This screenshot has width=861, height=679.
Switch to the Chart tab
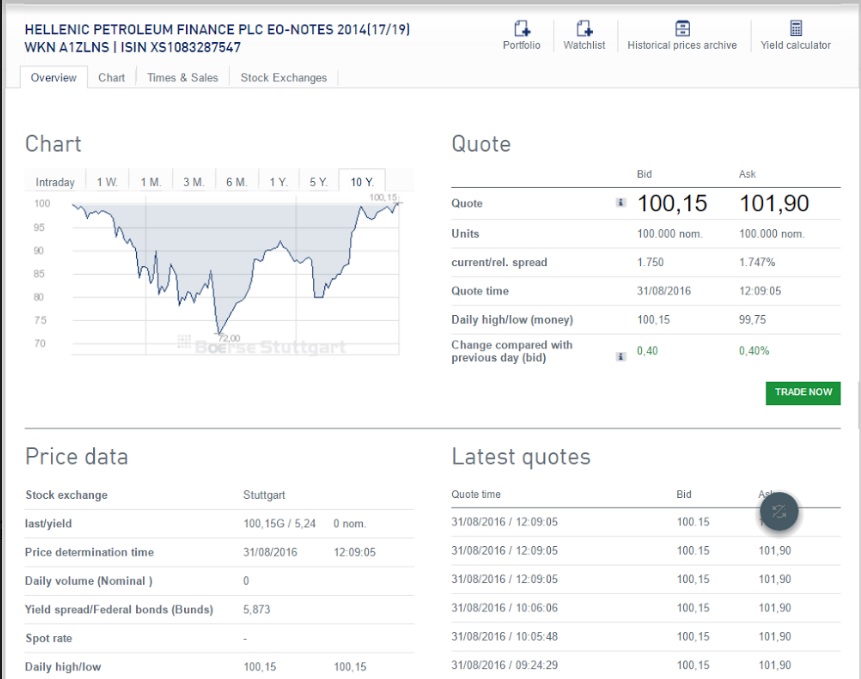pos(111,78)
